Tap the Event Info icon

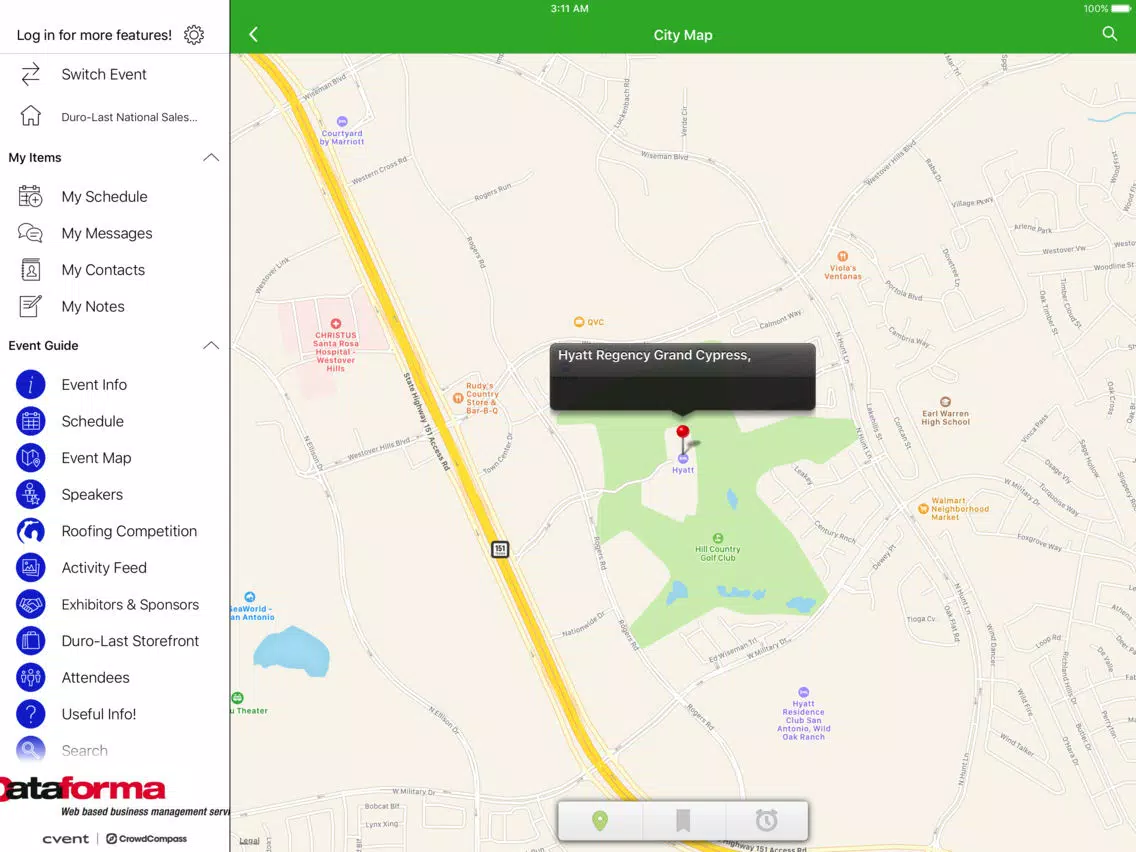tap(30, 385)
